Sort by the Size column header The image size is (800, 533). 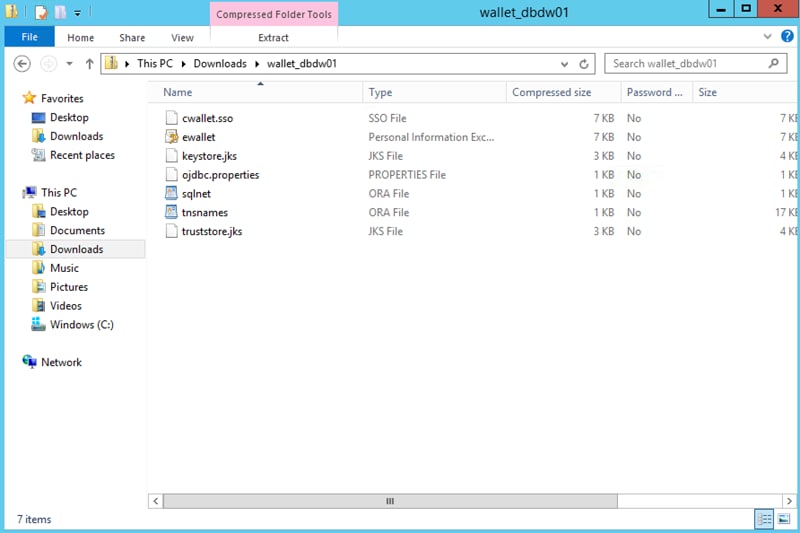(x=745, y=92)
